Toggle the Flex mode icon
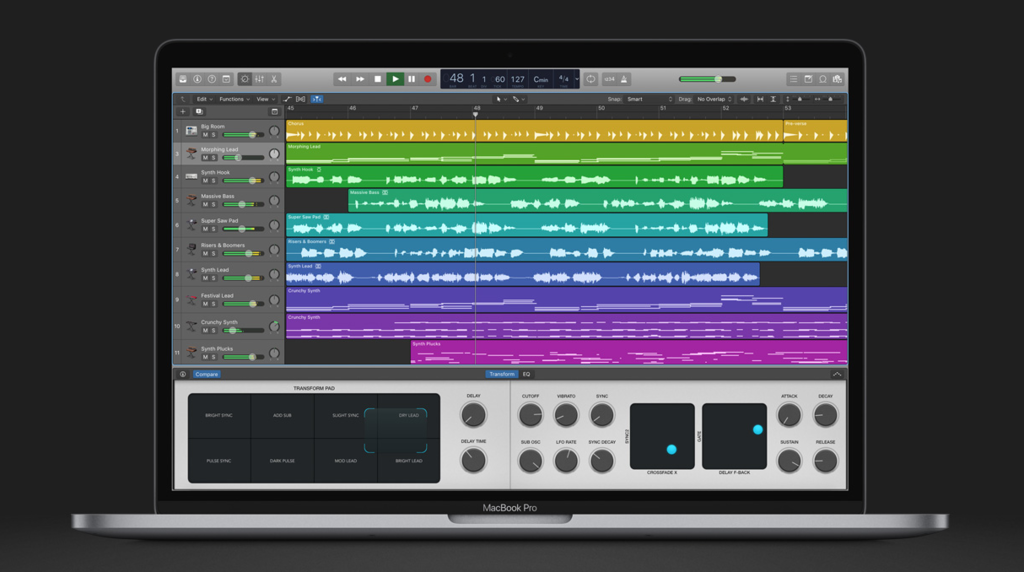 click(x=300, y=99)
